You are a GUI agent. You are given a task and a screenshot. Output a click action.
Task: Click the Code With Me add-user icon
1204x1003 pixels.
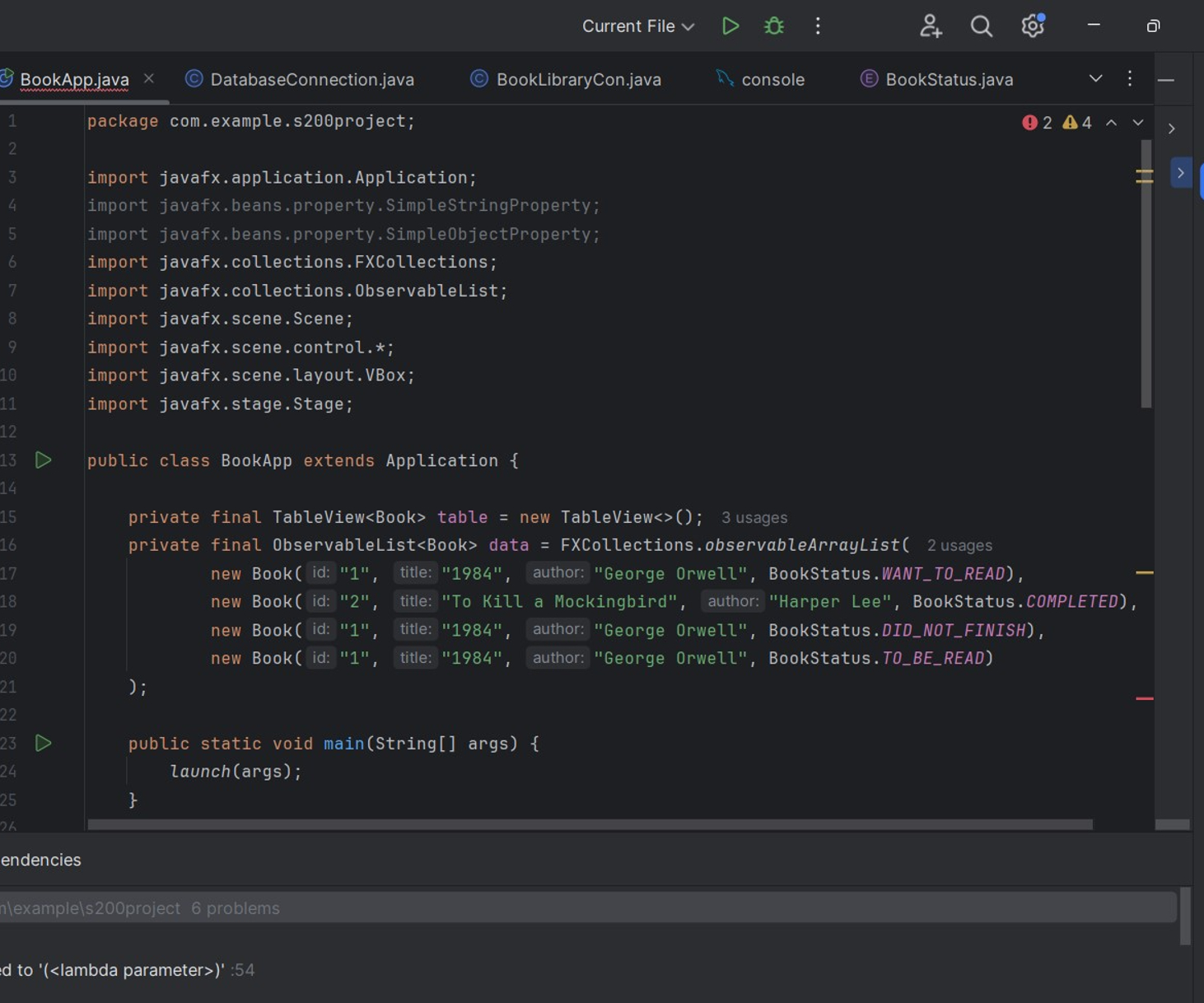pyautogui.click(x=931, y=26)
